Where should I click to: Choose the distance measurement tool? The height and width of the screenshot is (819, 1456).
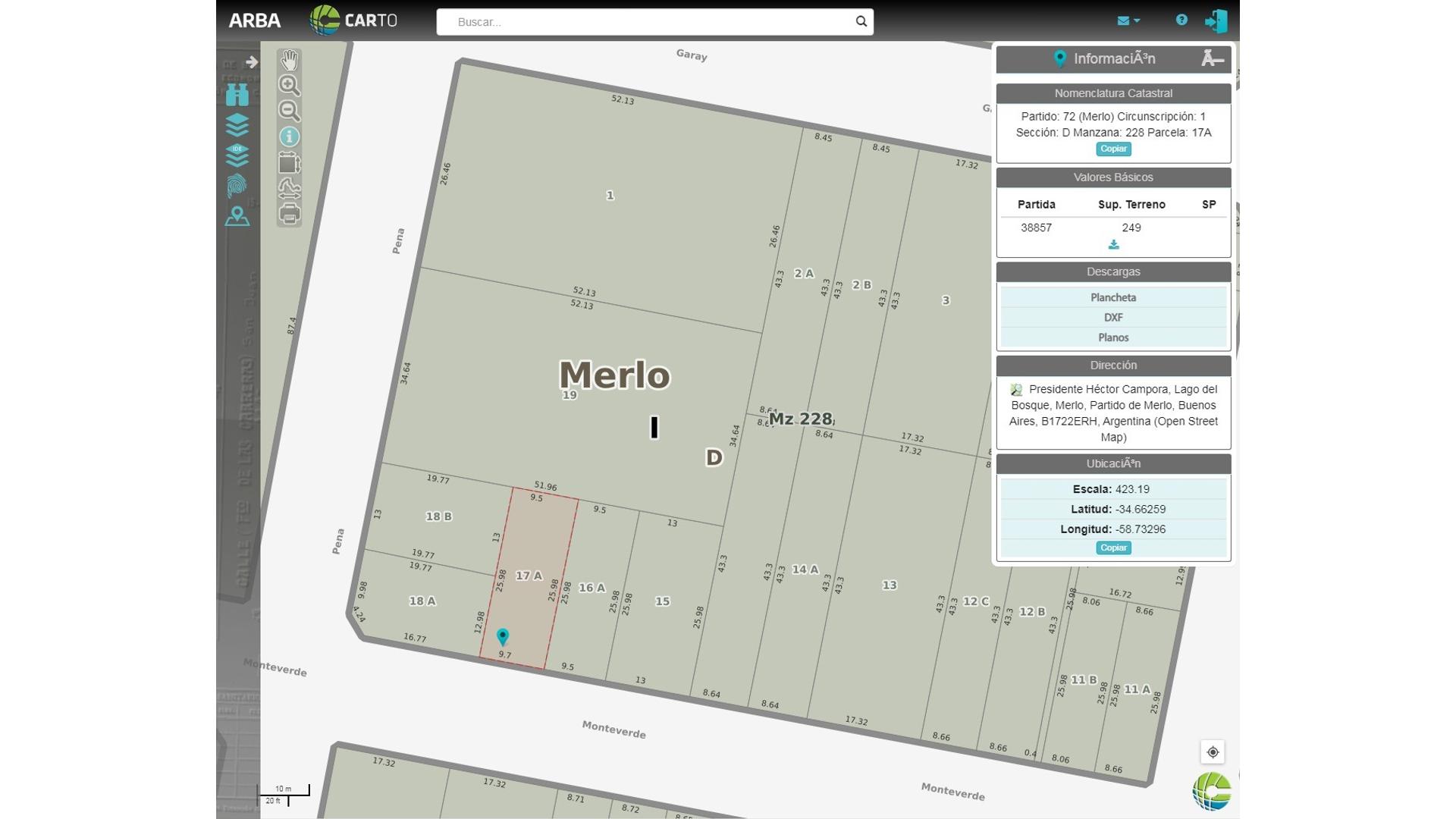[x=289, y=188]
